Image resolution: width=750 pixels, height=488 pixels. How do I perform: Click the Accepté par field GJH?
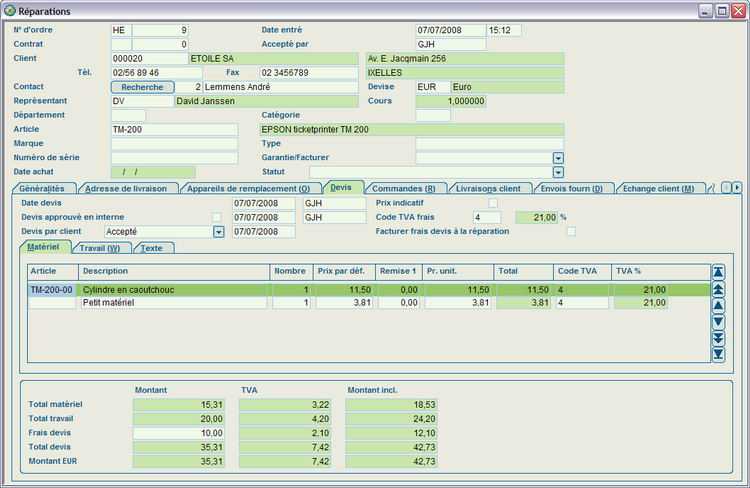[x=451, y=44]
